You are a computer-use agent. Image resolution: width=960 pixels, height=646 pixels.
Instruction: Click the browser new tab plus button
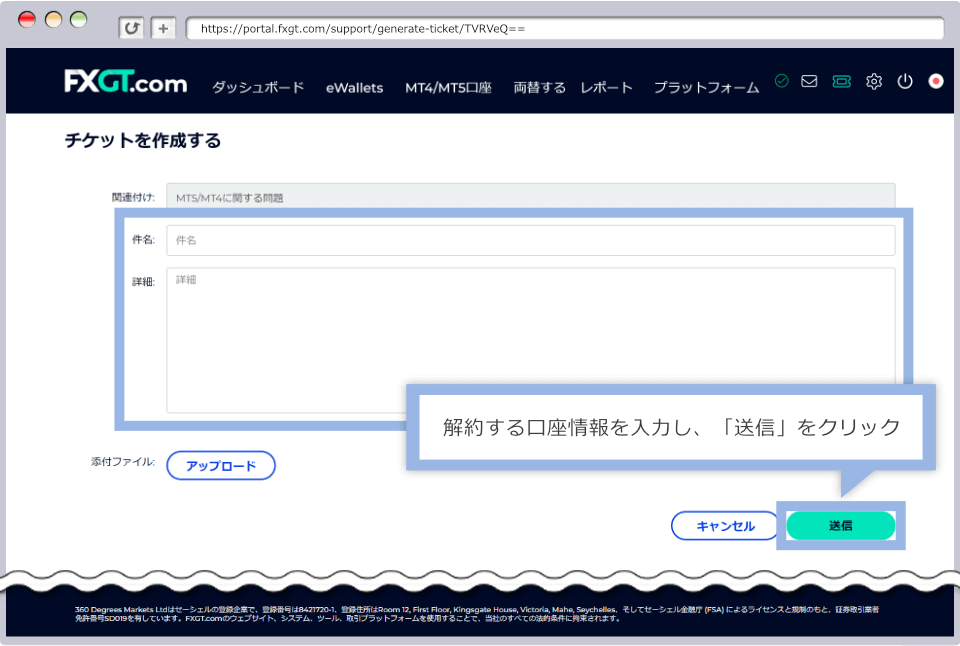coord(163,28)
